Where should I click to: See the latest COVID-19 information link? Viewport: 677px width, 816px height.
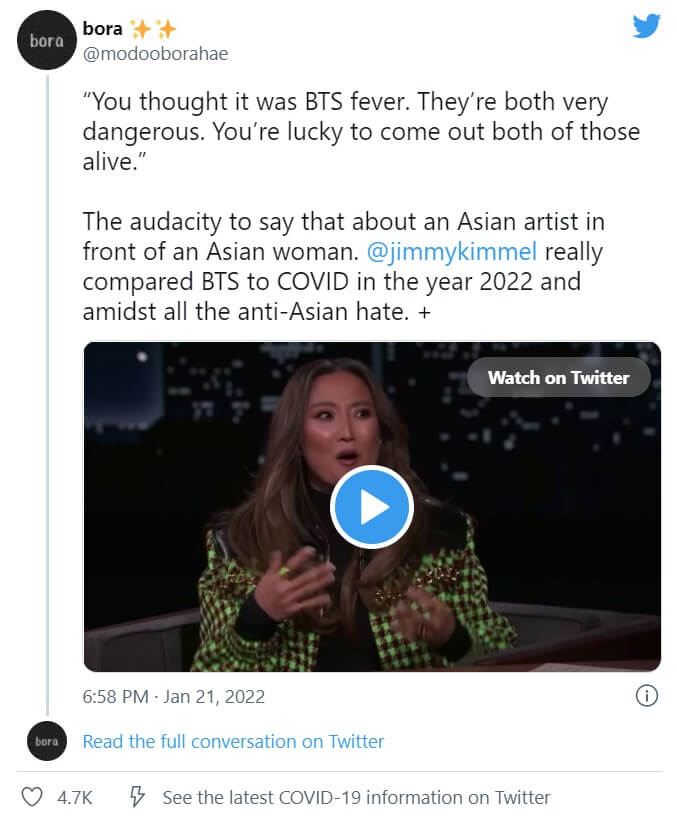point(356,797)
